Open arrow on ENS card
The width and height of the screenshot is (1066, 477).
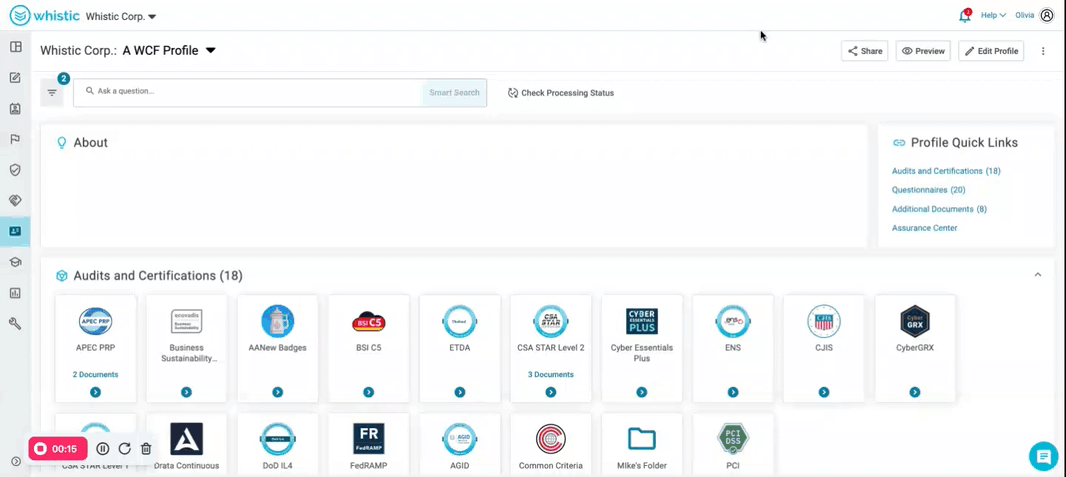click(x=733, y=392)
